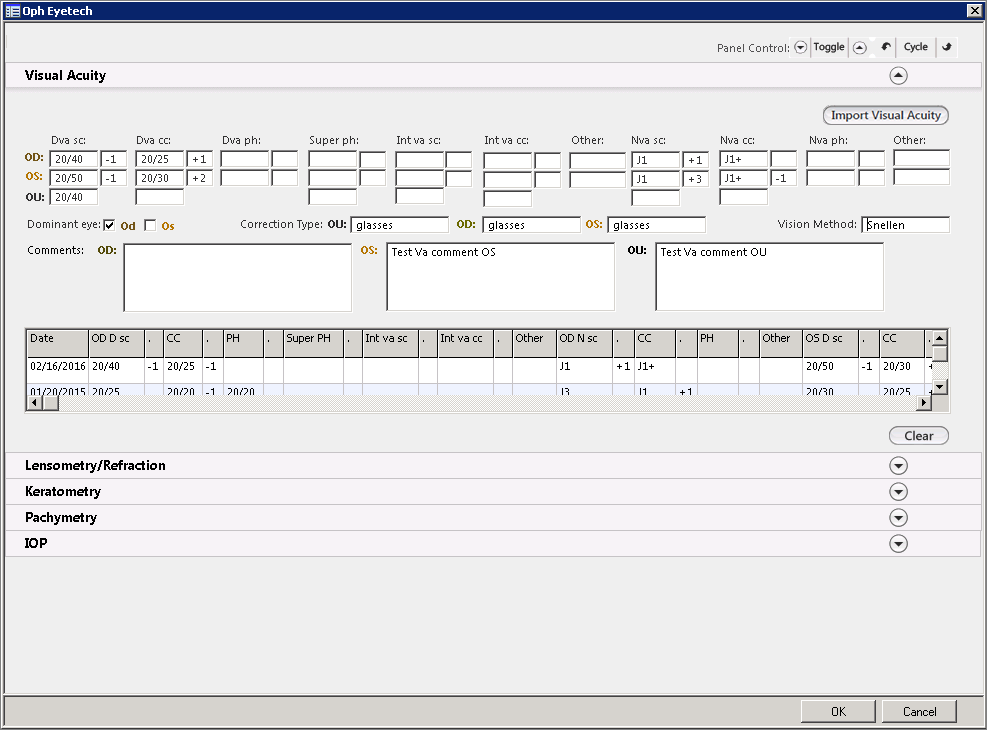Expand the Keratometry panel
The width and height of the screenshot is (987, 730).
tap(898, 491)
